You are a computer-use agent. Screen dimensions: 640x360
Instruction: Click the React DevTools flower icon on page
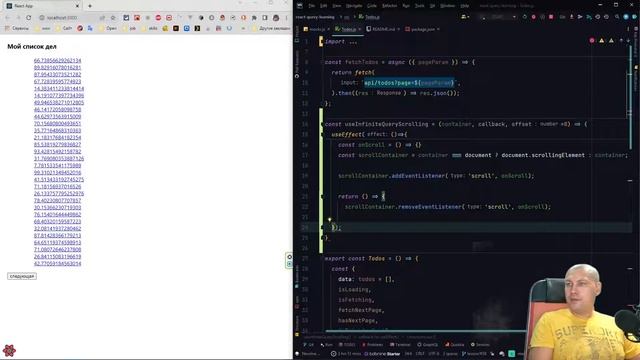coord(9,350)
